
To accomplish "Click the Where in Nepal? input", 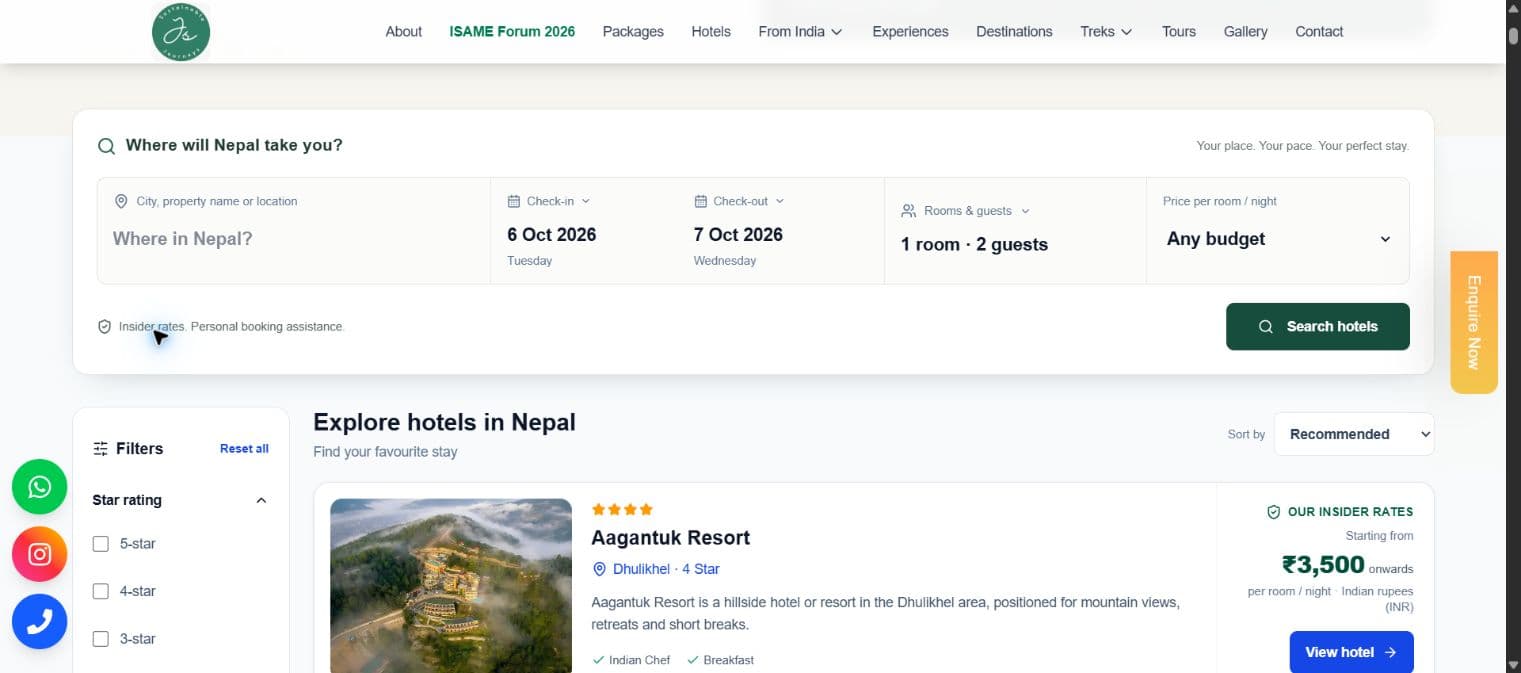I will pos(294,239).
